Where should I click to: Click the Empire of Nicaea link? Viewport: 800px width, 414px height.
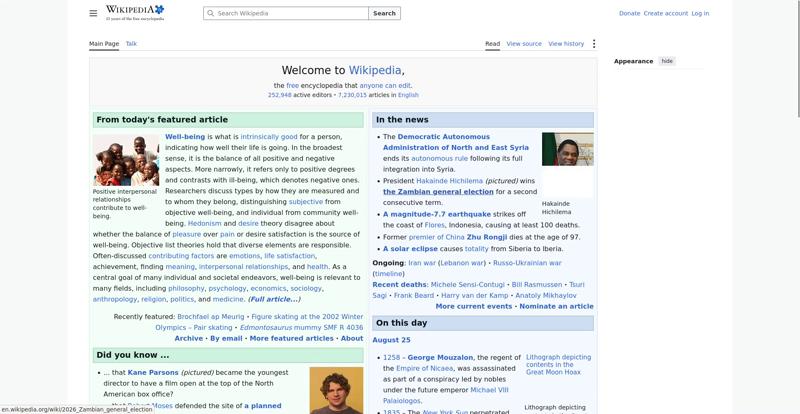424,369
